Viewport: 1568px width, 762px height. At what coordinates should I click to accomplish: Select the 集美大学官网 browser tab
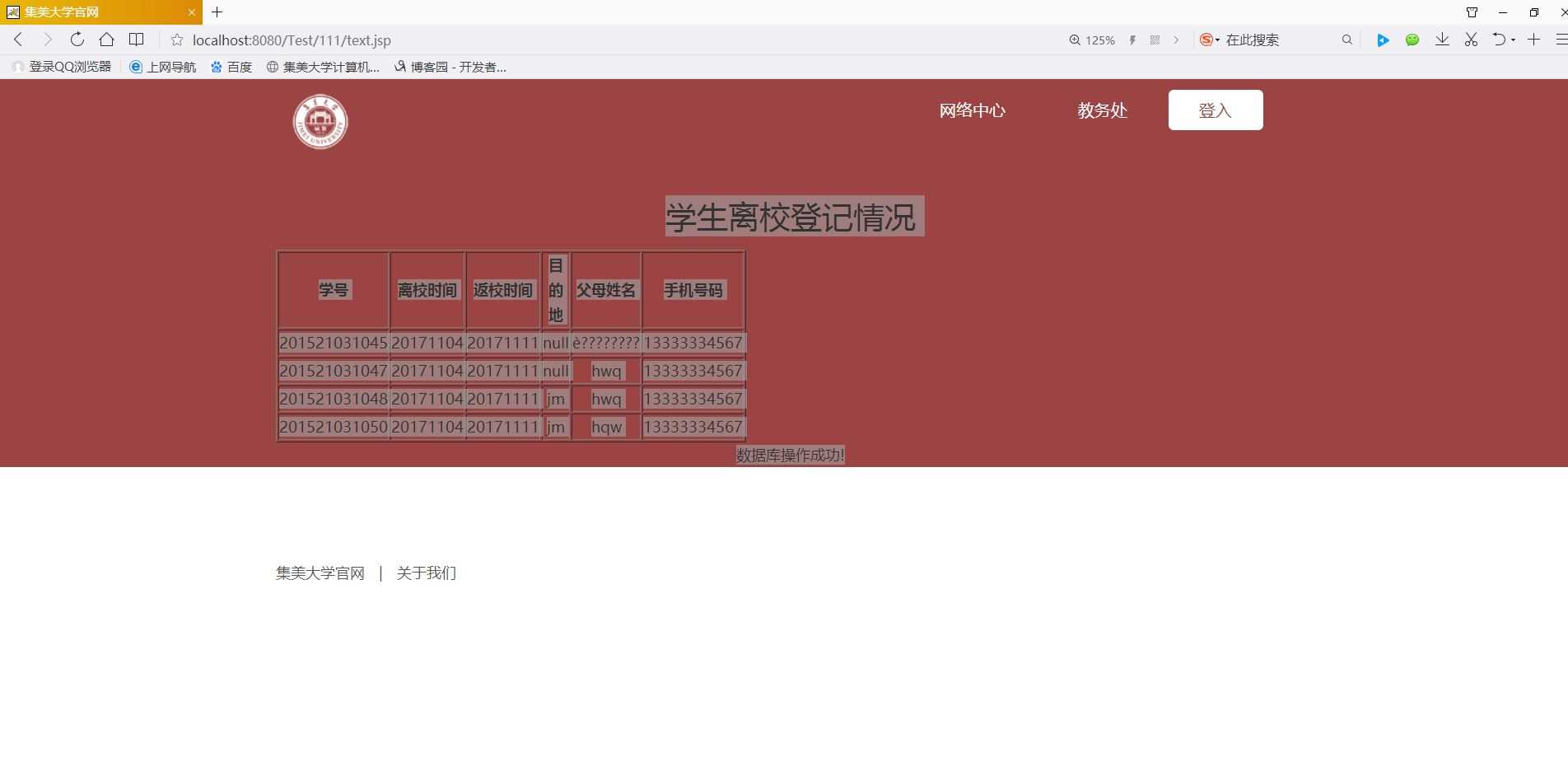(x=100, y=12)
